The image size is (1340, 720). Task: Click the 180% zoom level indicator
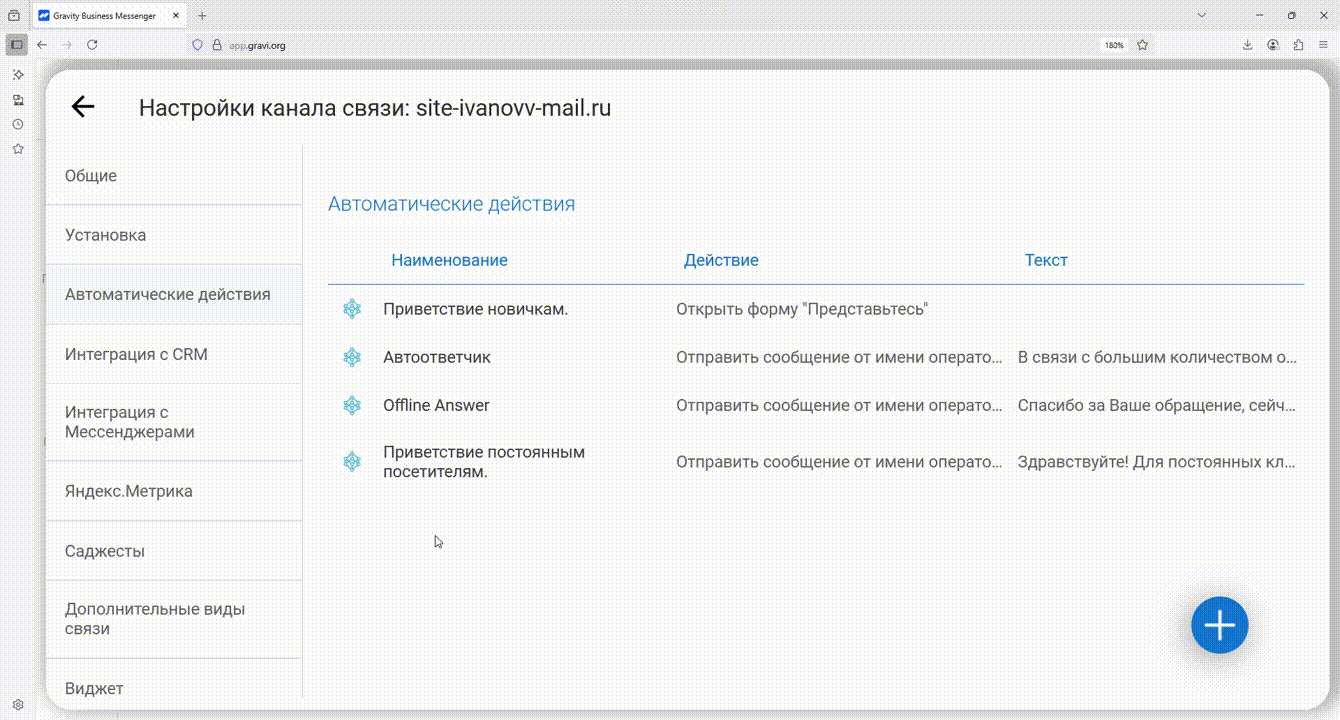click(x=1113, y=45)
